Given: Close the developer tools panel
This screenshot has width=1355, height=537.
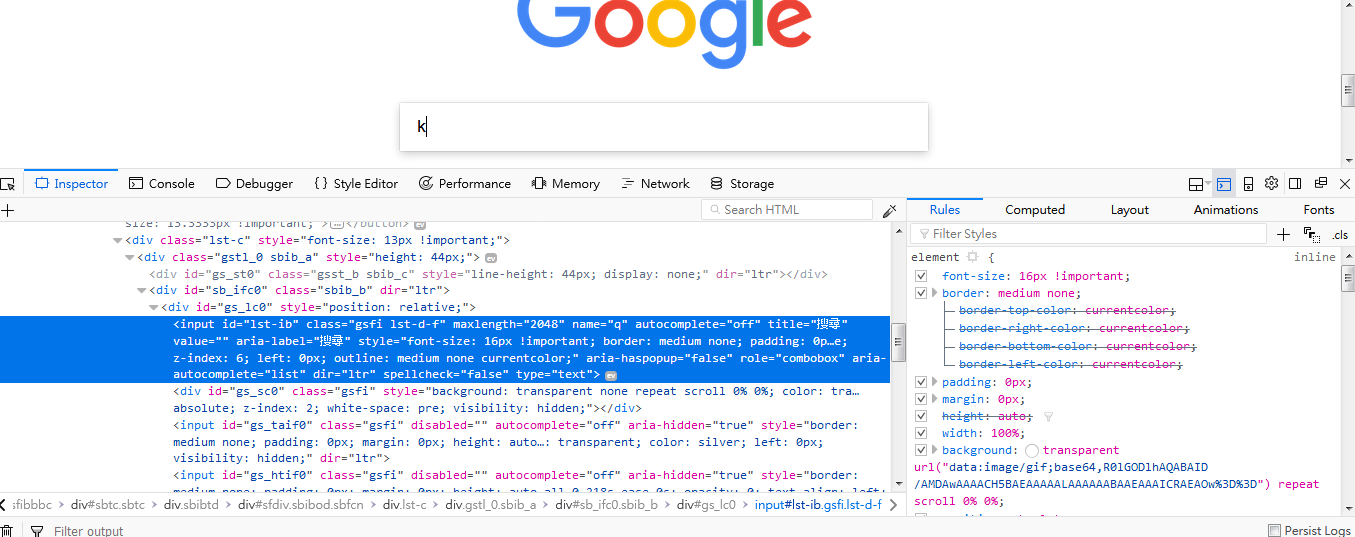Looking at the screenshot, I should point(1344,184).
